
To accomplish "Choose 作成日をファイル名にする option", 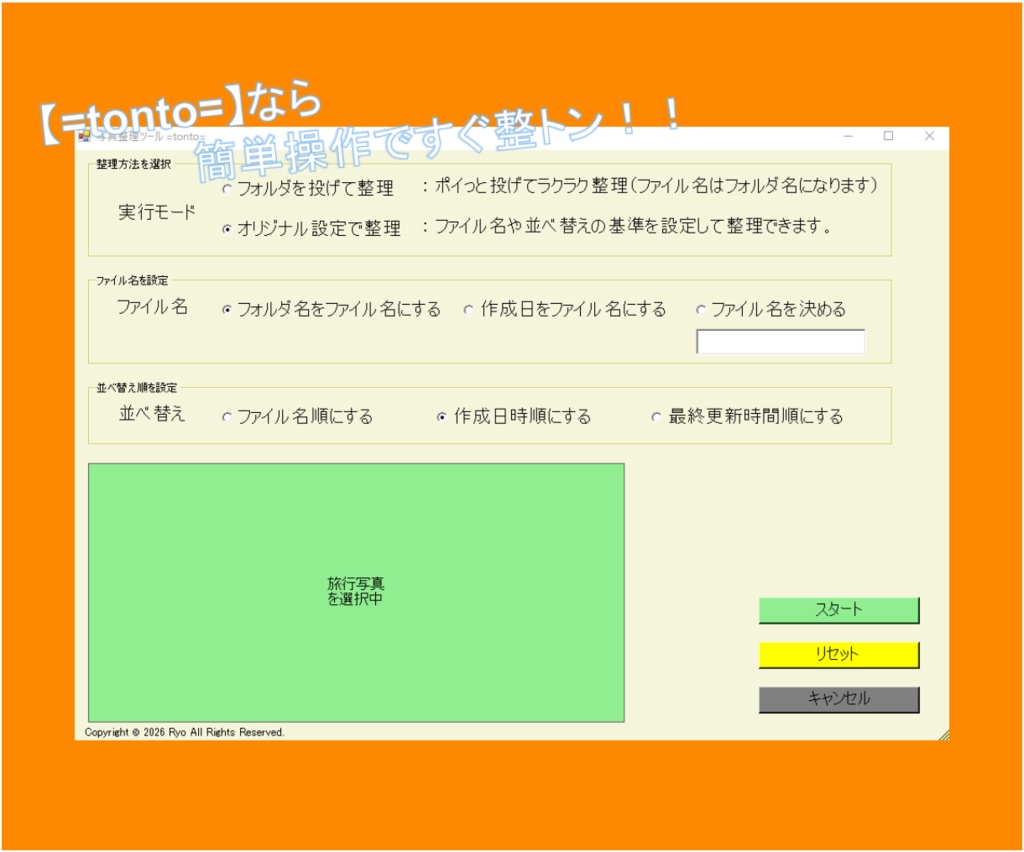I will [x=468, y=310].
